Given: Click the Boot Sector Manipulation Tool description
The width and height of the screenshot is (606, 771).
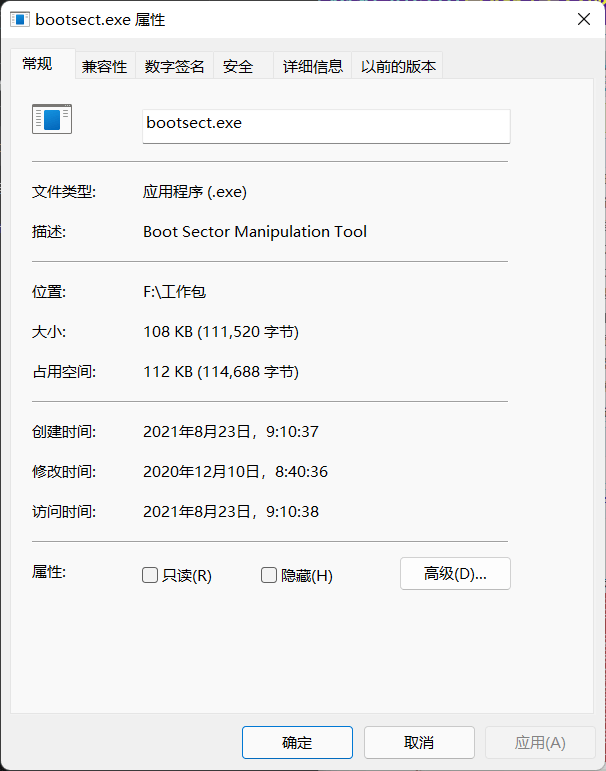Looking at the screenshot, I should click(255, 232).
